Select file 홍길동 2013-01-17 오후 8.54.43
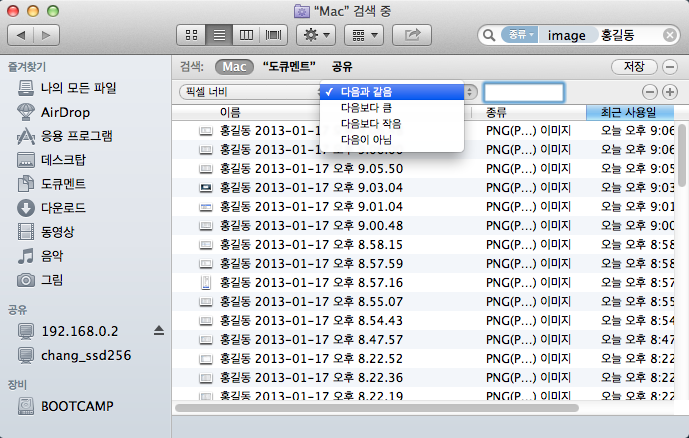Viewport: 689px width, 438px height. click(311, 321)
